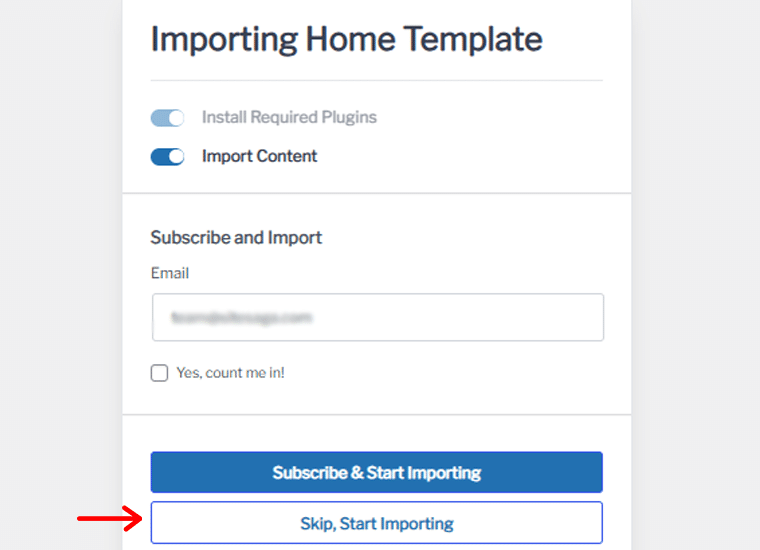The width and height of the screenshot is (760, 550).
Task: Turn off the Import Content switch
Action: pos(167,157)
